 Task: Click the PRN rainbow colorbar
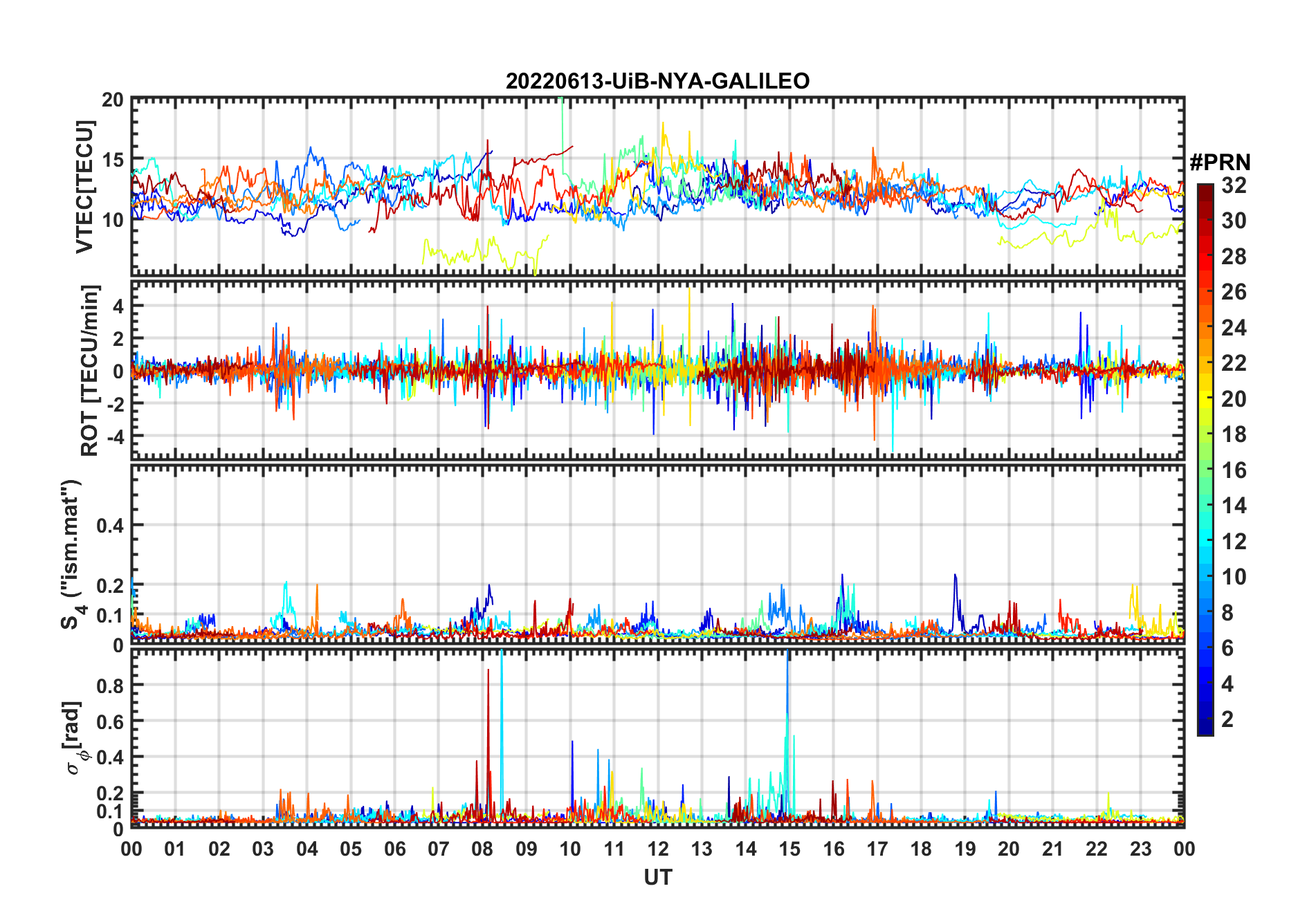coord(1205,459)
